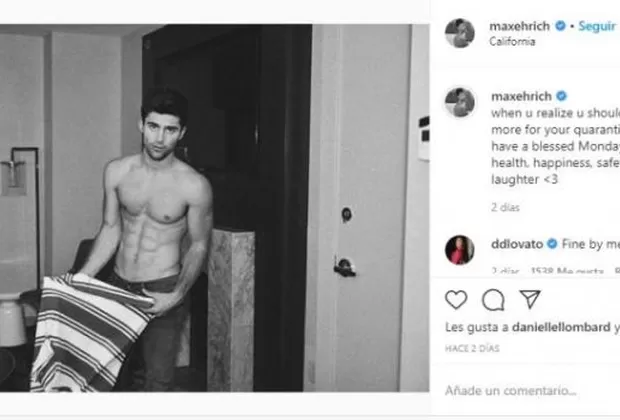Click the '2 días' caption timestamp
This screenshot has height=420, width=620.
coord(505,207)
